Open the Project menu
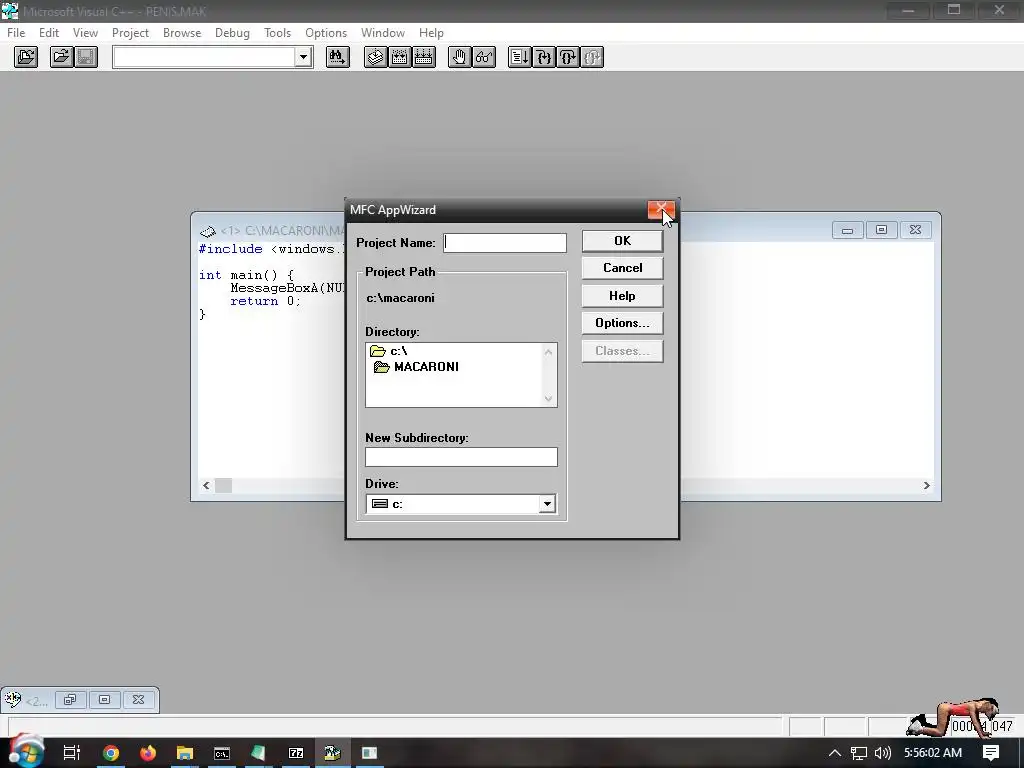 pyautogui.click(x=130, y=33)
